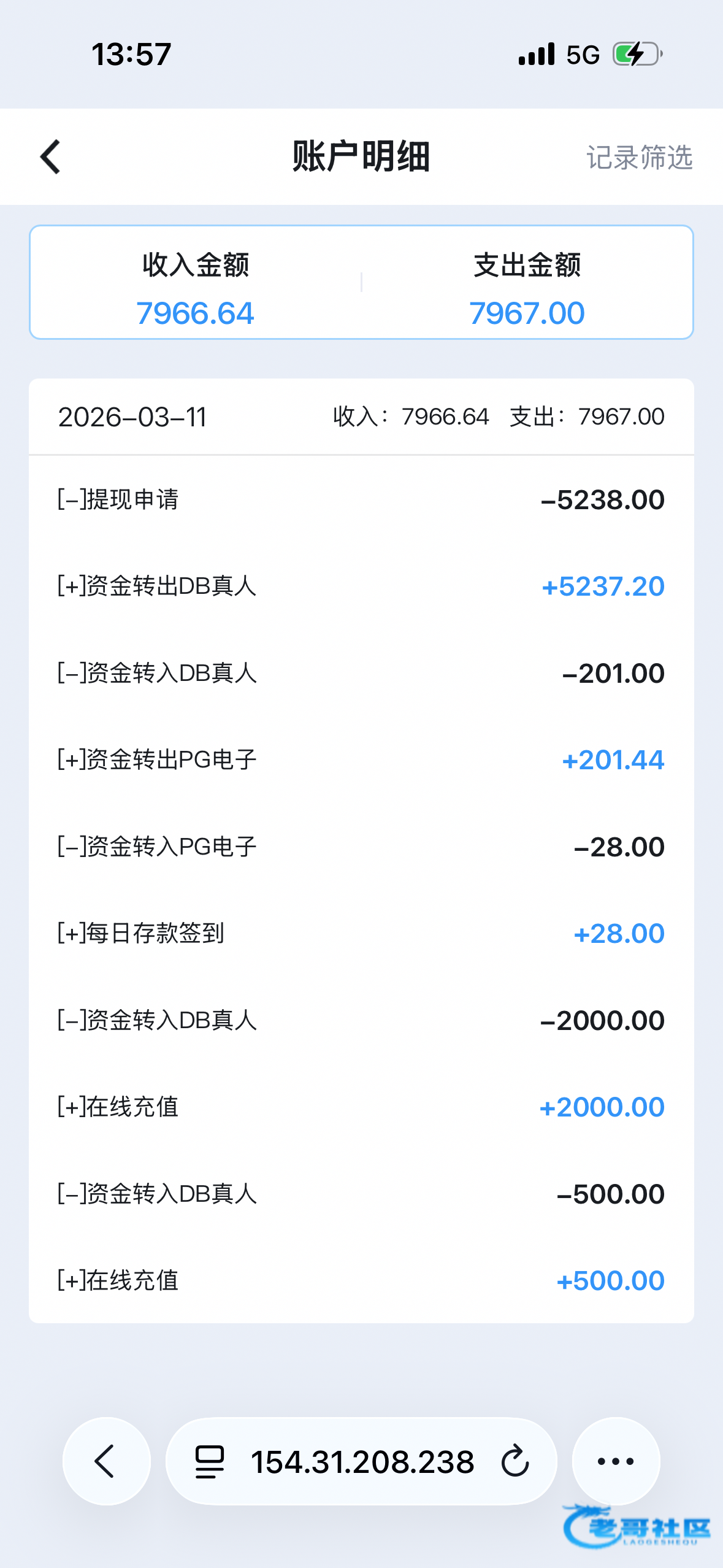Tap the browser back navigation button
Image resolution: width=723 pixels, height=1568 pixels.
point(106,1461)
